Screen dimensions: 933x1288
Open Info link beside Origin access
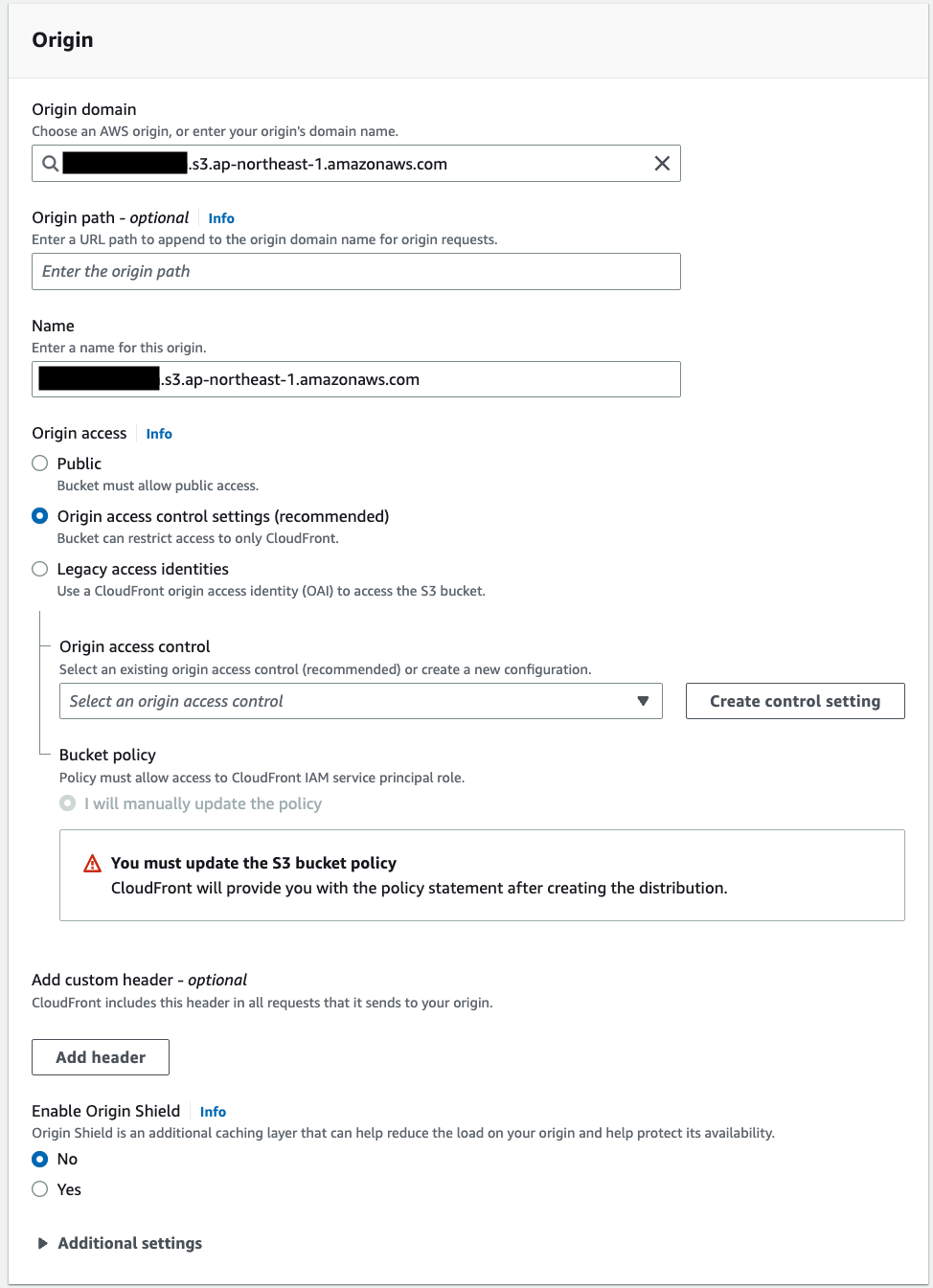tap(159, 434)
